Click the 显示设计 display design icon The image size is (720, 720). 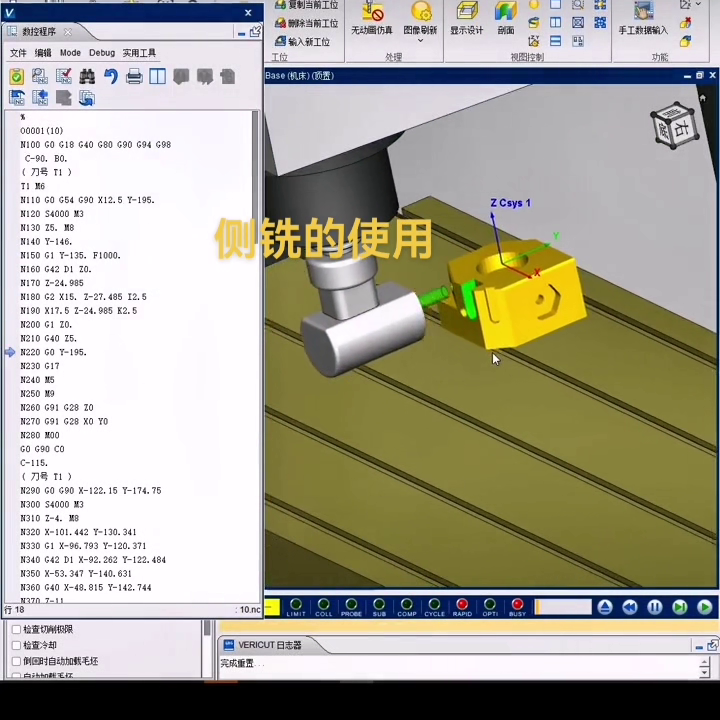coord(466,18)
